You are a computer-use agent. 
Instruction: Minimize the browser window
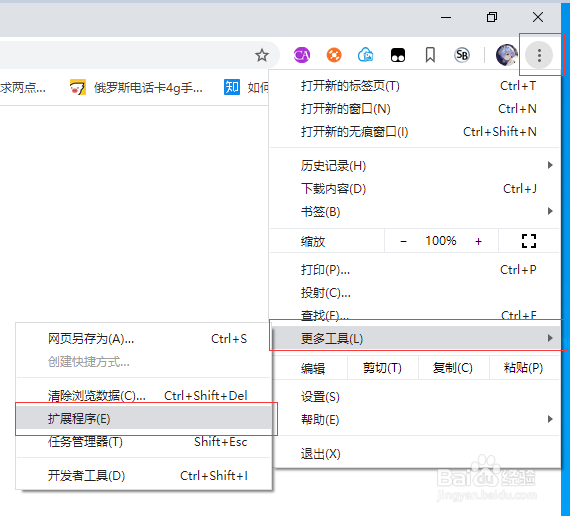point(446,17)
